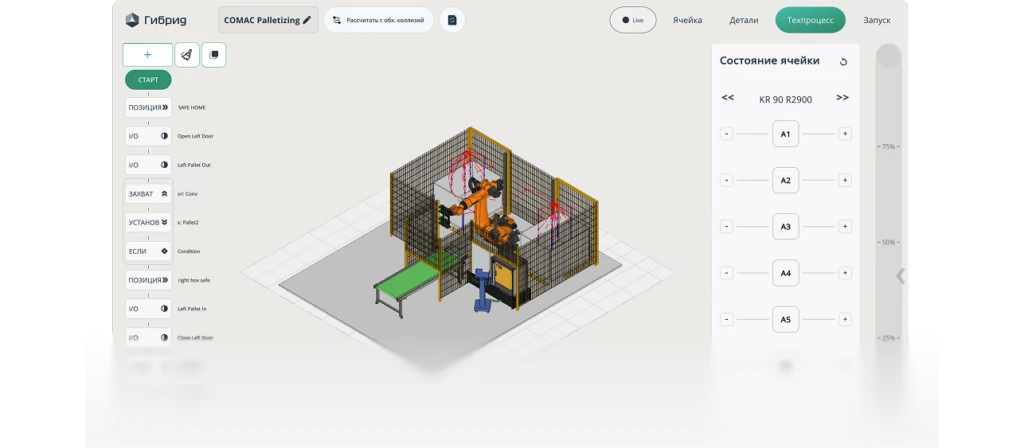
Task: Click the duplicate layers icon
Action: coord(213,55)
